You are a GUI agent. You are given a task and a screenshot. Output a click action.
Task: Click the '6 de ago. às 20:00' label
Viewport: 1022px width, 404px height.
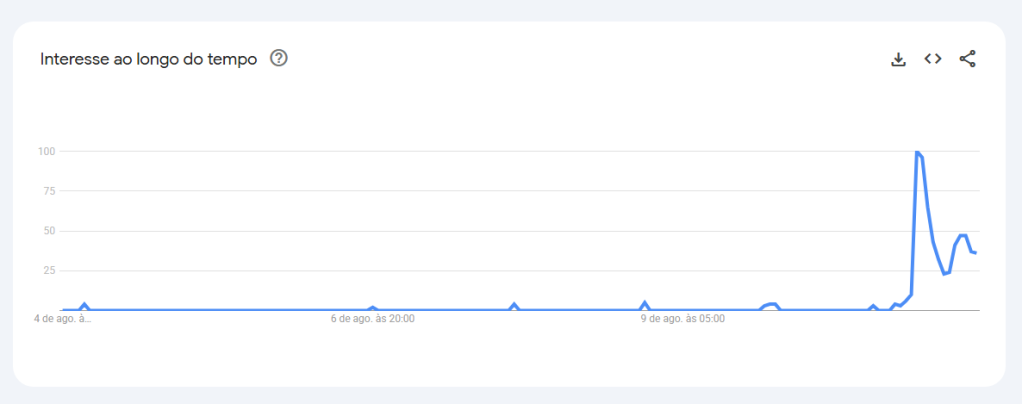coord(373,319)
